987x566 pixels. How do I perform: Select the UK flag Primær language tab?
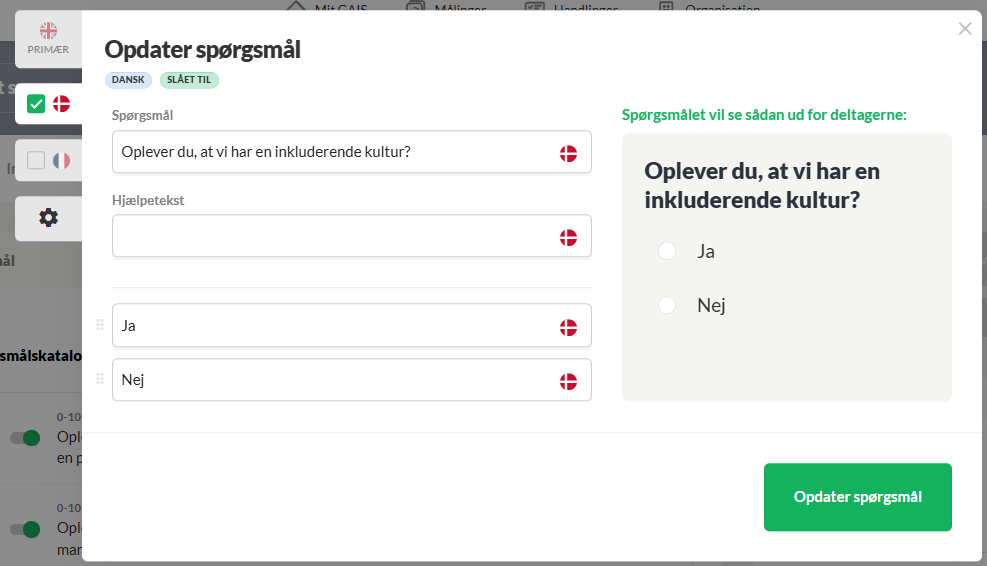[x=48, y=39]
